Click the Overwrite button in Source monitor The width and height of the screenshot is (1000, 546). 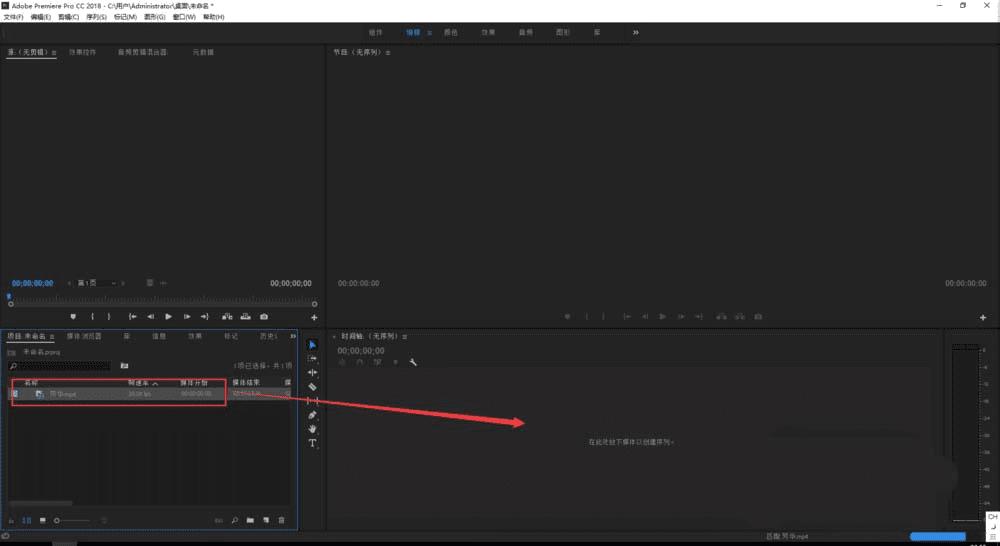click(x=246, y=316)
